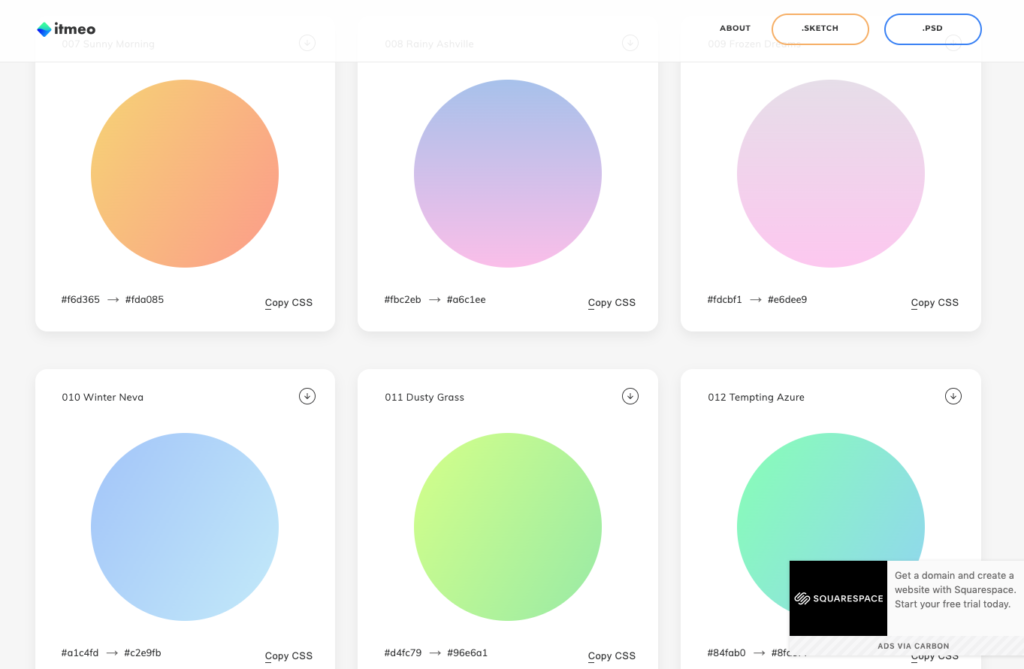Screen dimensions: 1024x669
Task: Download the Dusty Grass gradient
Action: [630, 396]
